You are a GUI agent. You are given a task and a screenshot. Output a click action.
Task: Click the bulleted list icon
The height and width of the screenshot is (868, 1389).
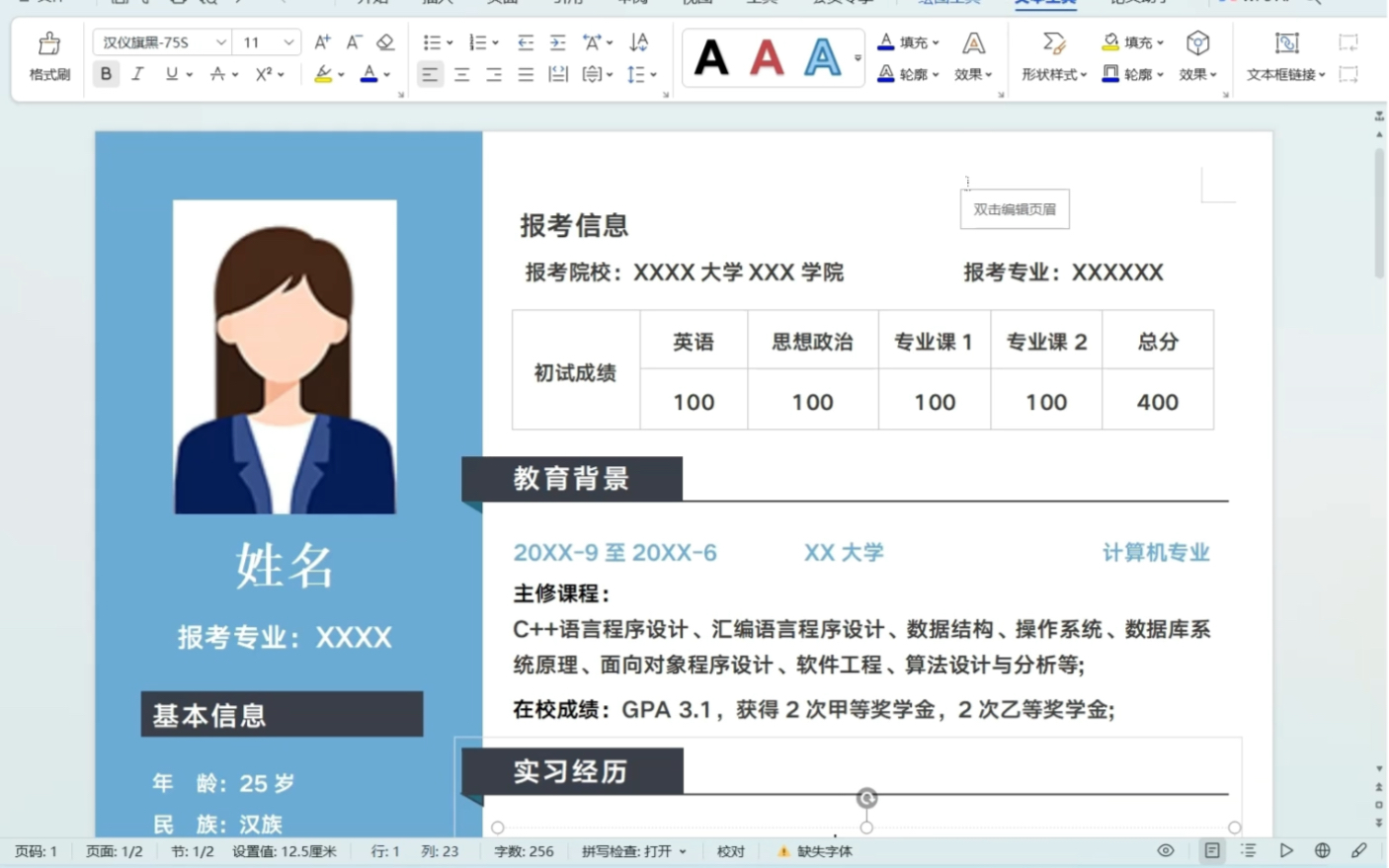click(432, 42)
